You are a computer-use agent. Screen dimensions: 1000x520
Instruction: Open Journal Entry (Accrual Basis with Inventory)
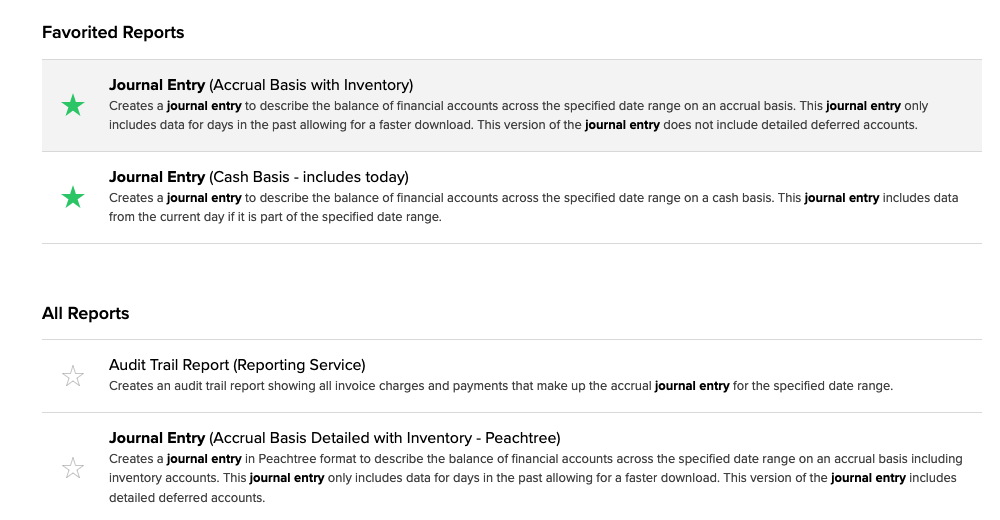coord(260,85)
